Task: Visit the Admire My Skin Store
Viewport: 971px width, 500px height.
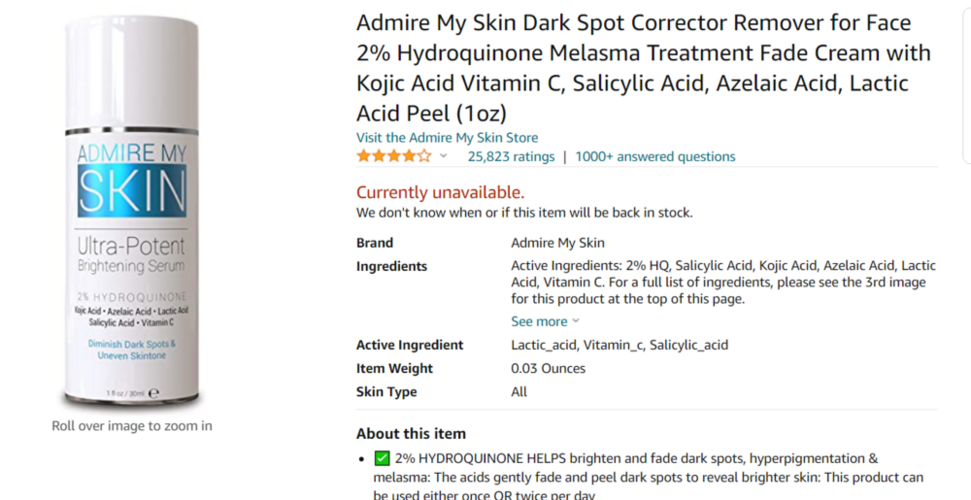Action: (x=447, y=138)
